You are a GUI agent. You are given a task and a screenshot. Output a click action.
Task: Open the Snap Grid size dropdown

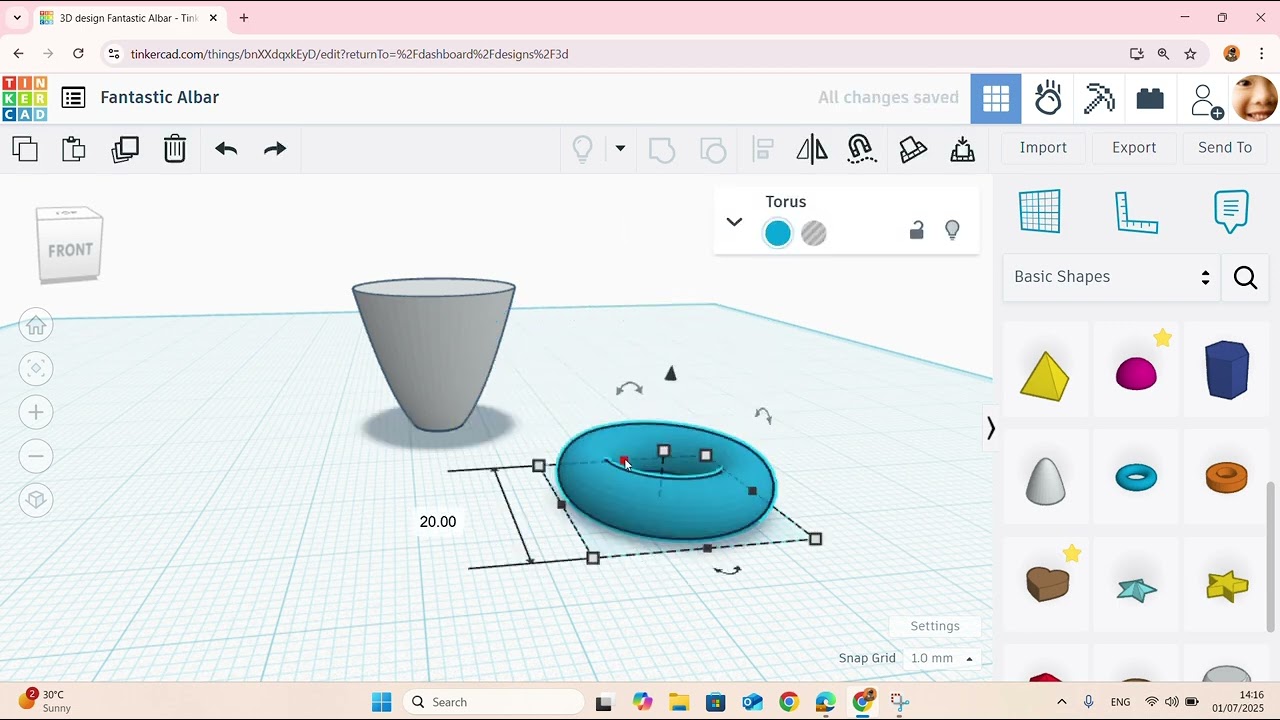pos(941,658)
